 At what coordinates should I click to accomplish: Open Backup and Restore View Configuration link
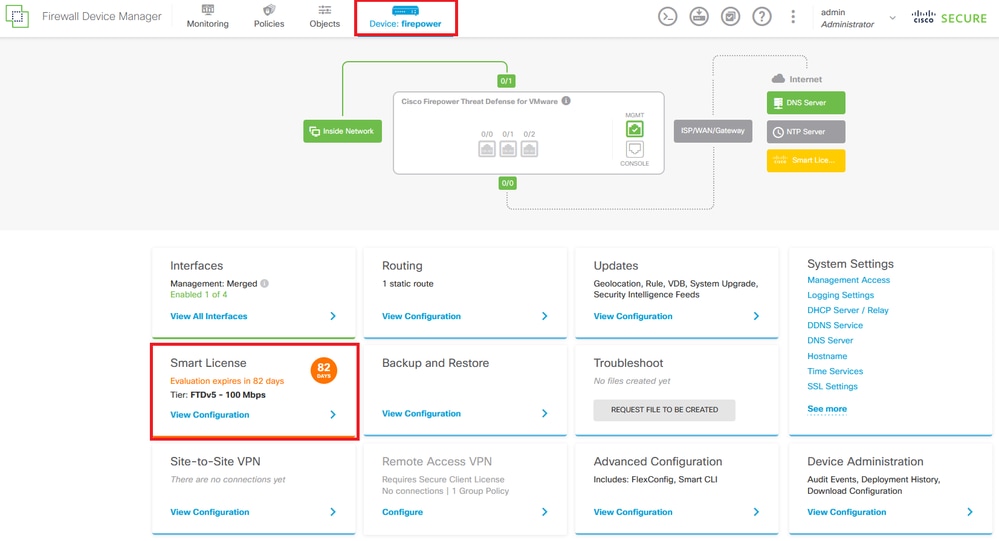pos(421,414)
